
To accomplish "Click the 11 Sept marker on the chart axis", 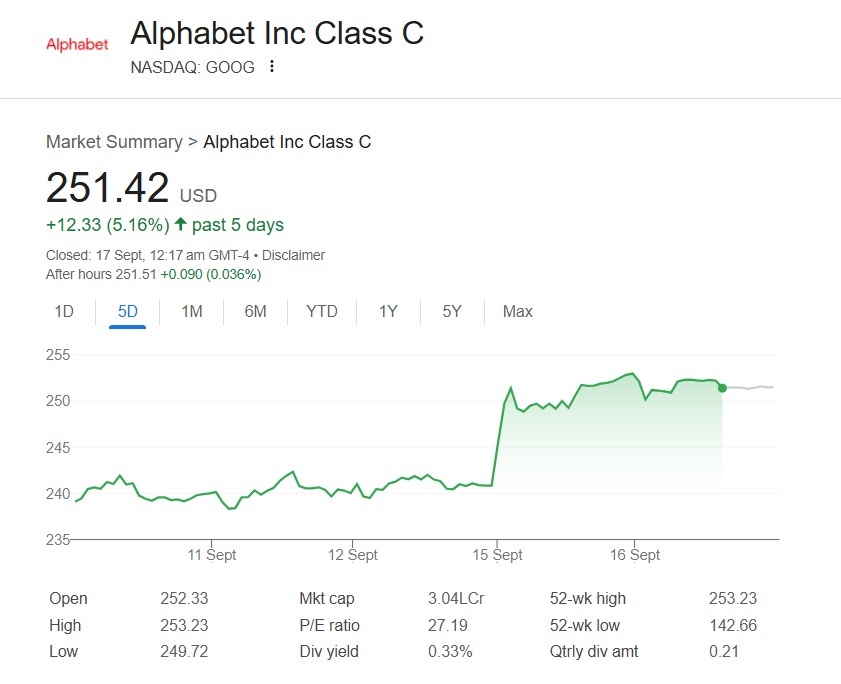I will 211,555.
